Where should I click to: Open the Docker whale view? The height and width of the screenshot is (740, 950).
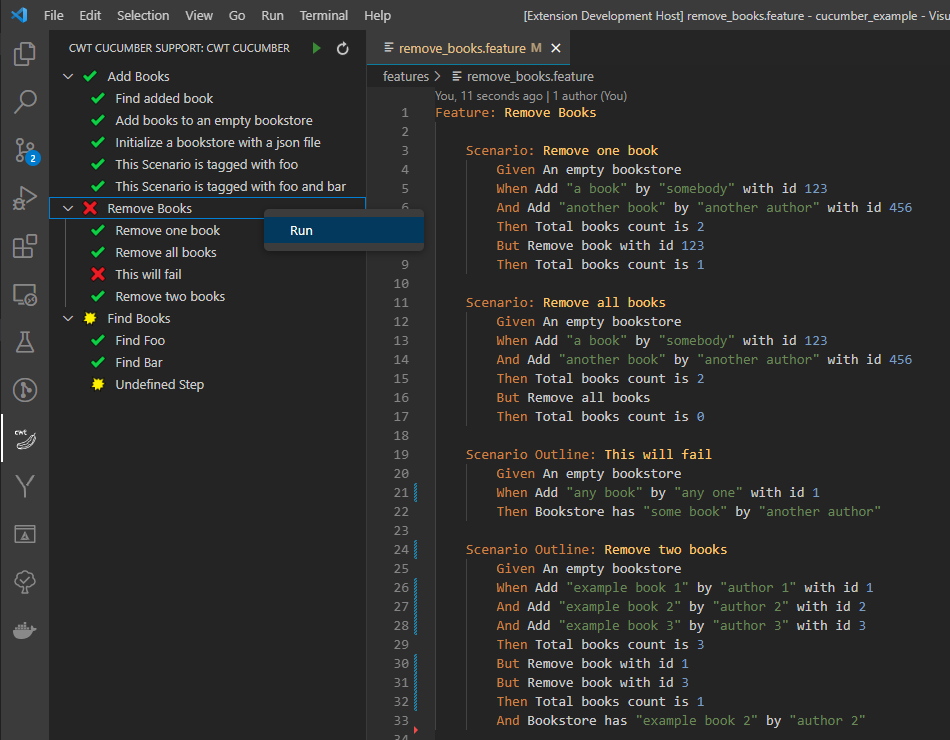tap(23, 630)
